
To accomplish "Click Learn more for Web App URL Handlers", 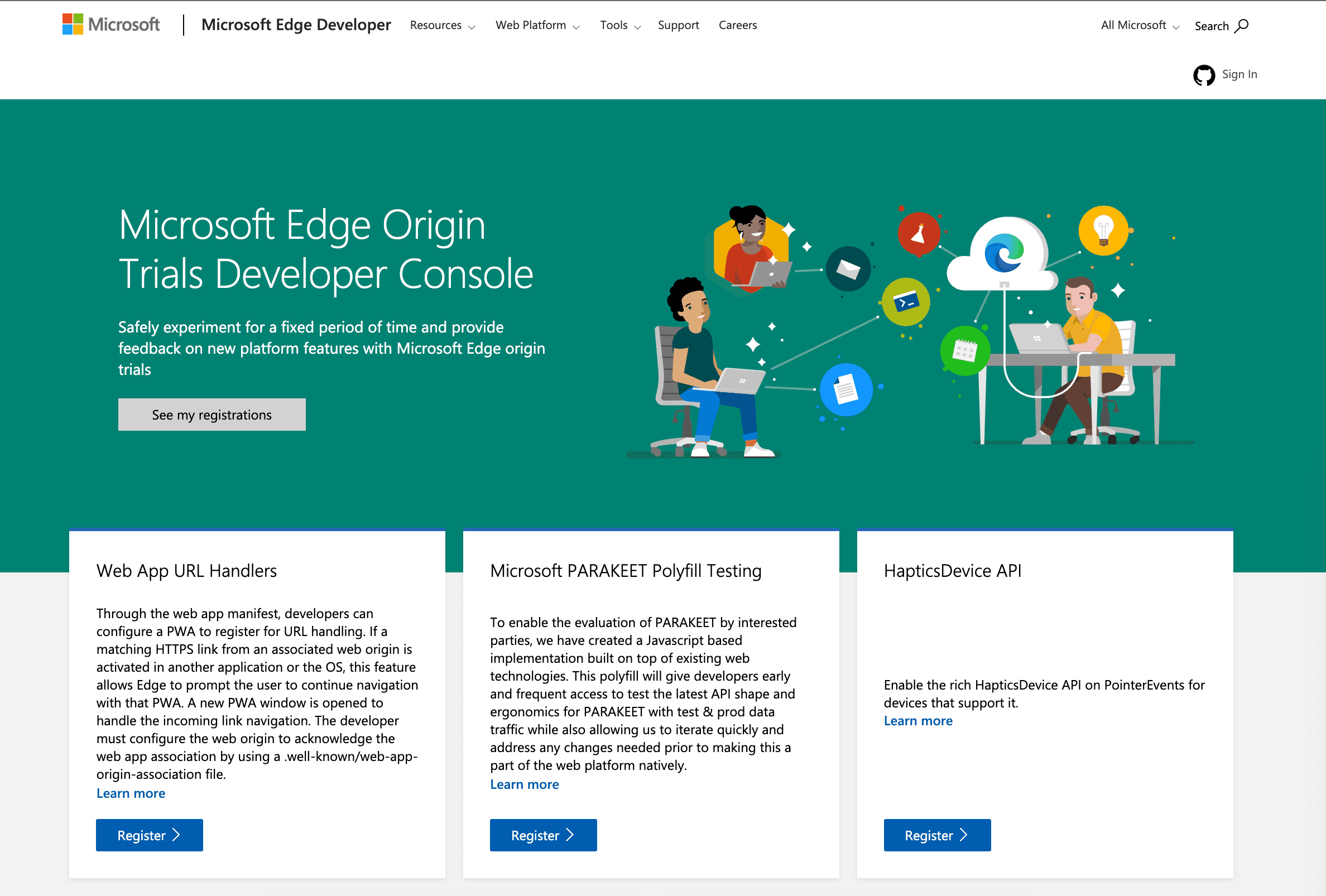I will [130, 793].
